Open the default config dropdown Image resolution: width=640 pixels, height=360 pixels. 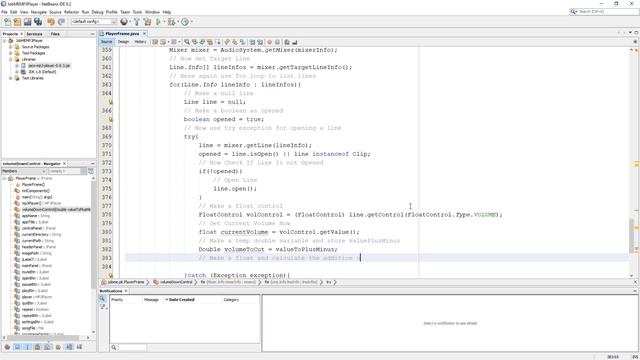(x=94, y=22)
